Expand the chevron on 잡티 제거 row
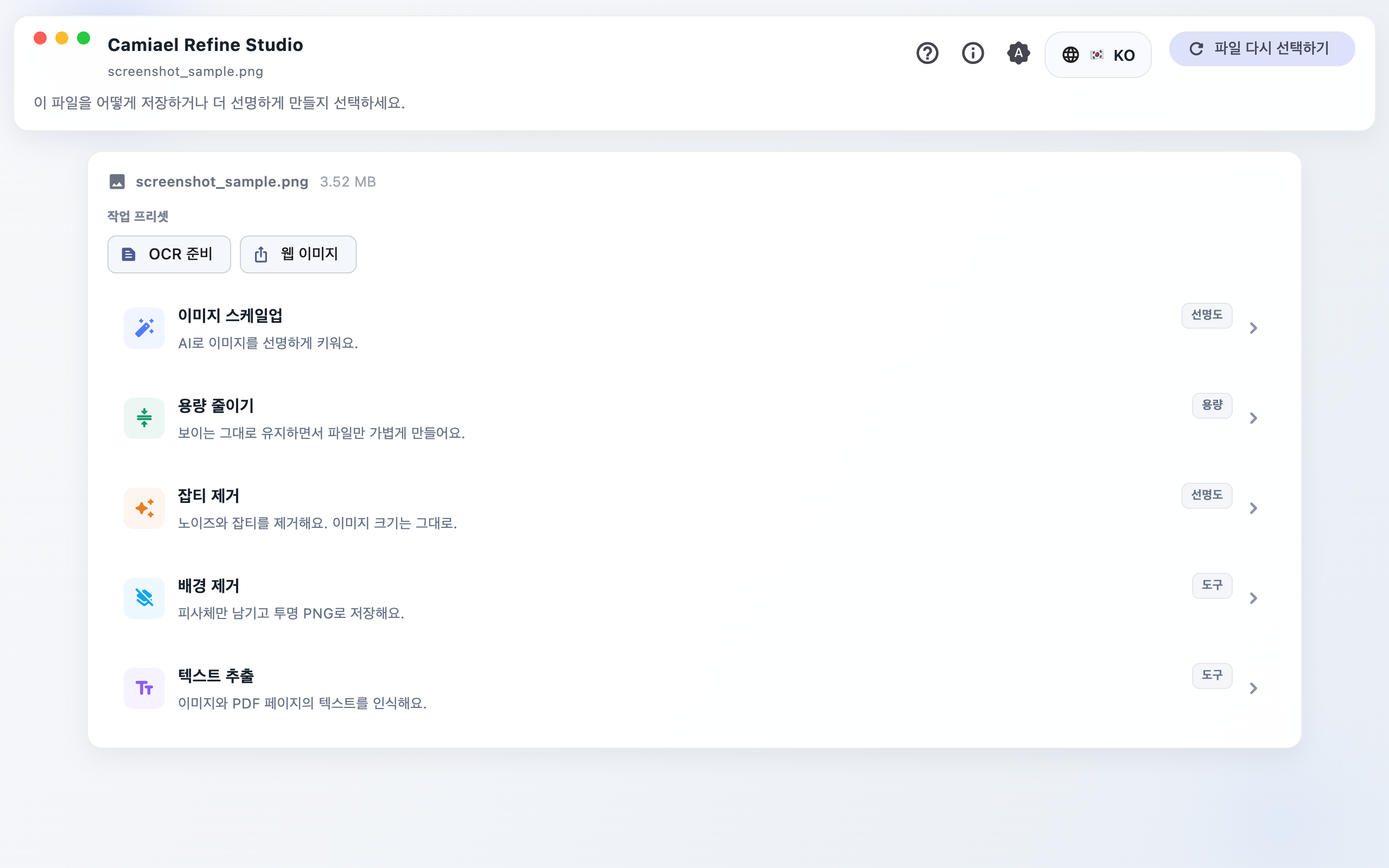1389x868 pixels. [1253, 508]
